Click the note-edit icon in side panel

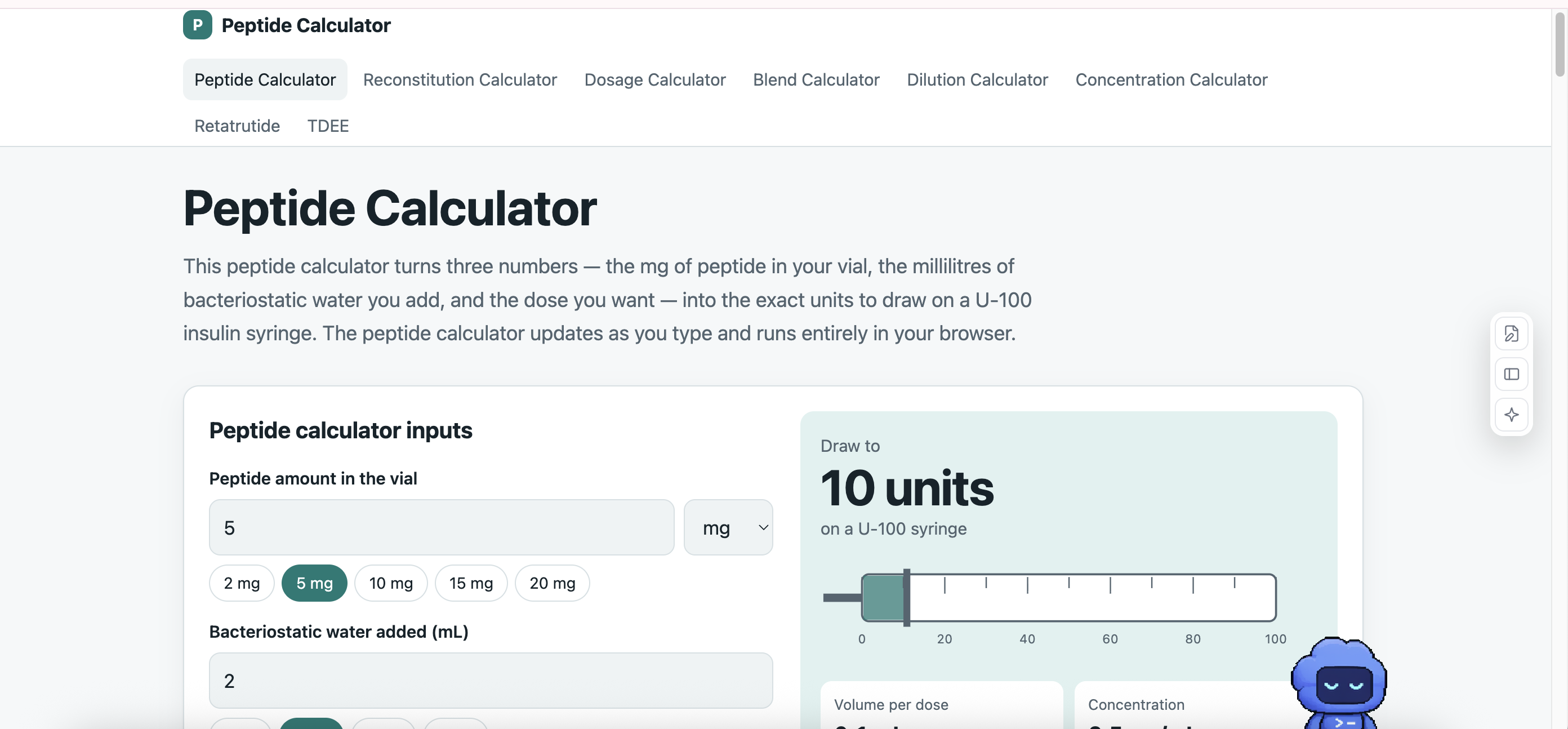[1511, 334]
